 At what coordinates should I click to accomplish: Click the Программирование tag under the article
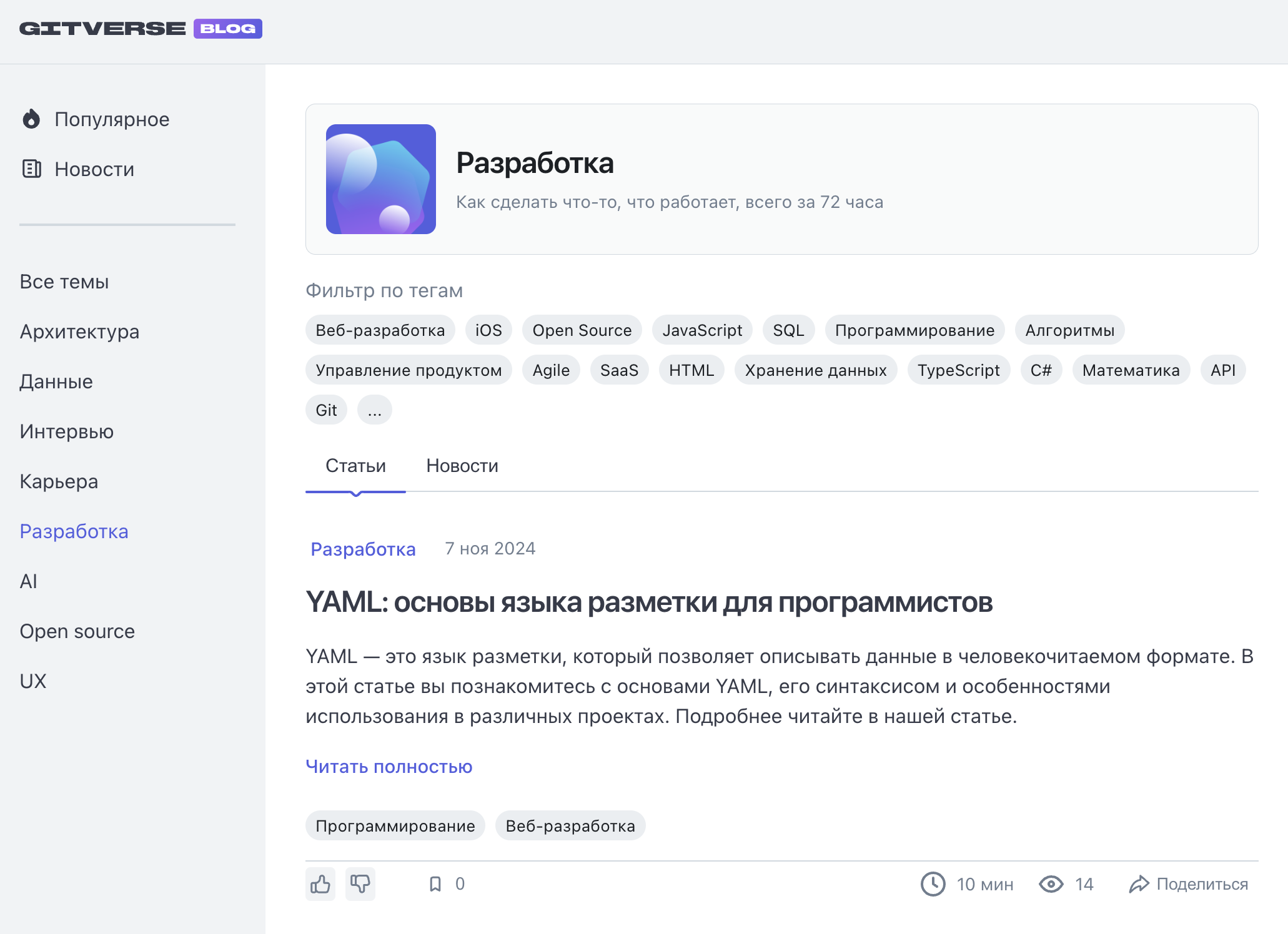point(395,826)
